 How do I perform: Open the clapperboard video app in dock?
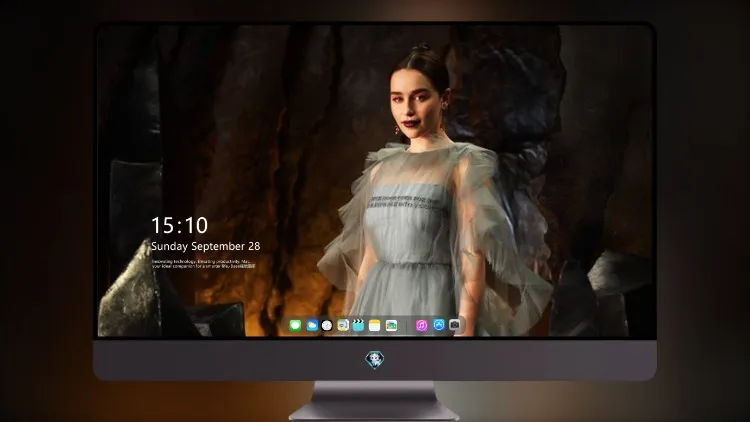pos(358,325)
